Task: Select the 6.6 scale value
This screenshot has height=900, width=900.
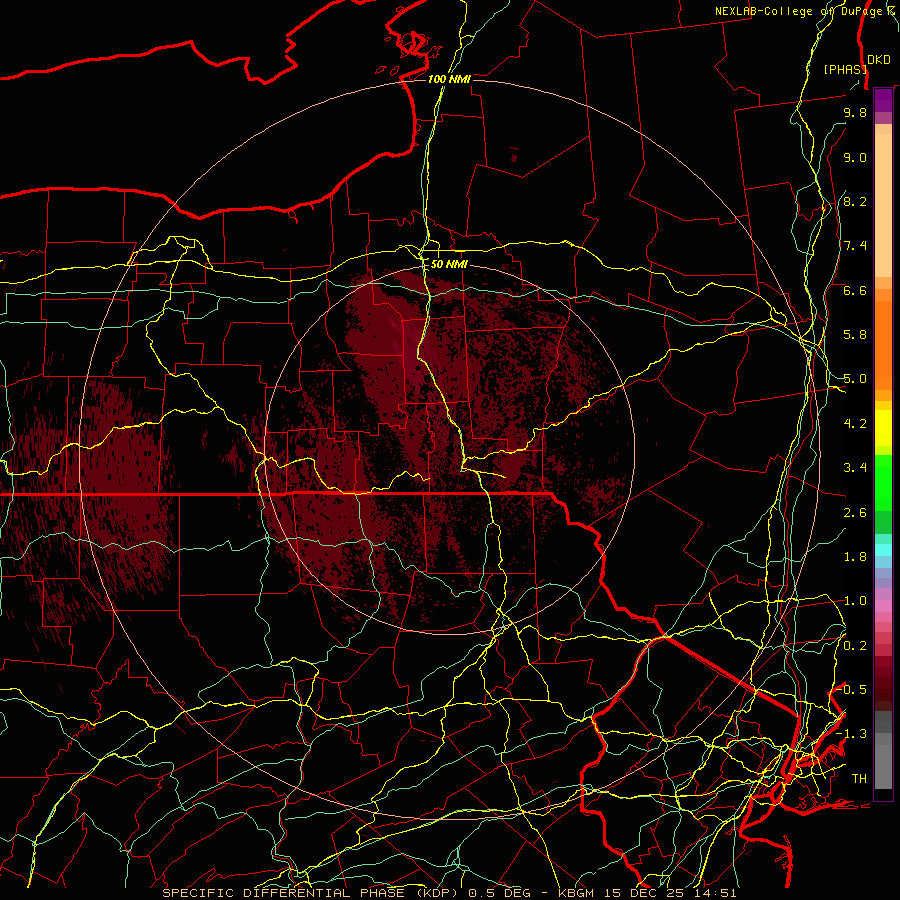Action: (855, 290)
